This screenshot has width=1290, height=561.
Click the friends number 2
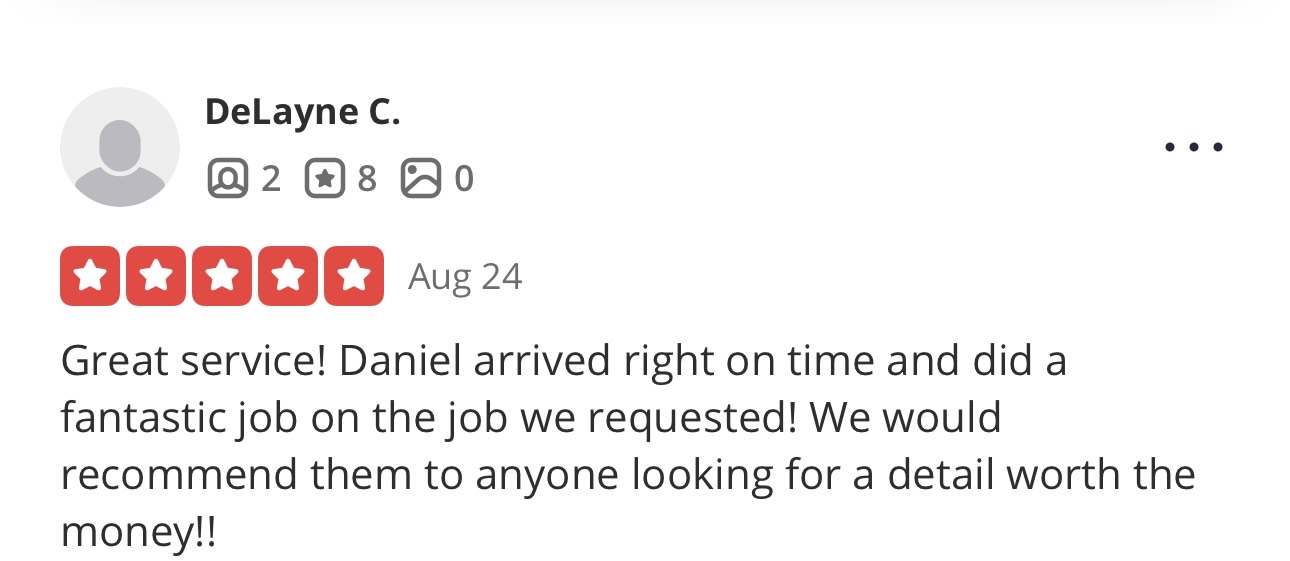tap(270, 179)
